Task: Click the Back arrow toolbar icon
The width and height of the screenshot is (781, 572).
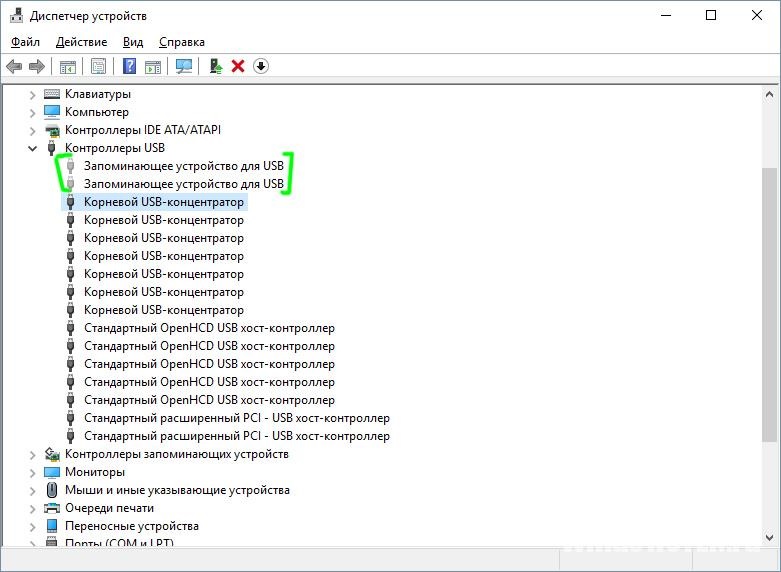Action: pos(14,66)
